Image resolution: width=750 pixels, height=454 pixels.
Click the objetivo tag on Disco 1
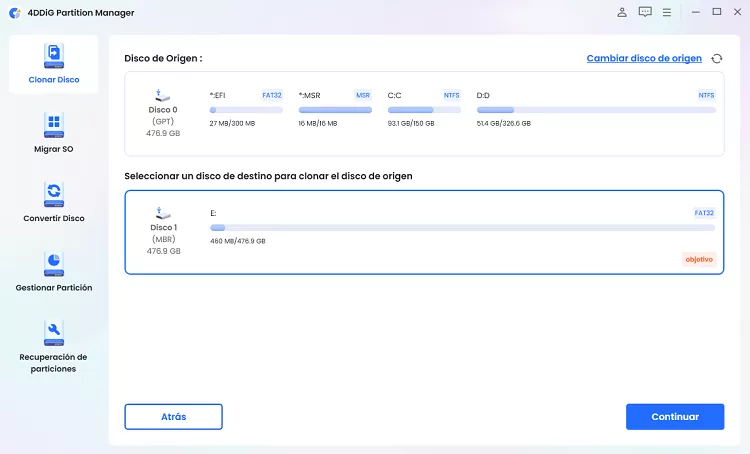(699, 259)
